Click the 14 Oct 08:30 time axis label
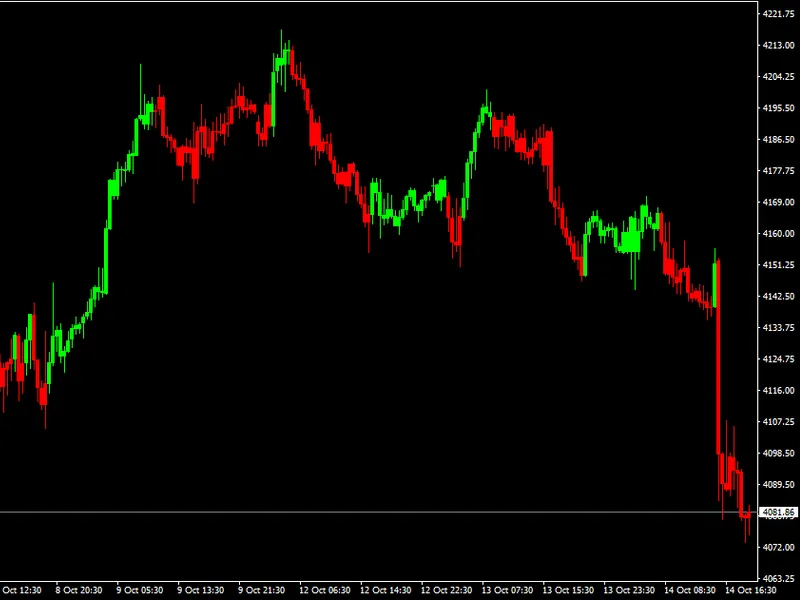The image size is (800, 600). coord(690,590)
